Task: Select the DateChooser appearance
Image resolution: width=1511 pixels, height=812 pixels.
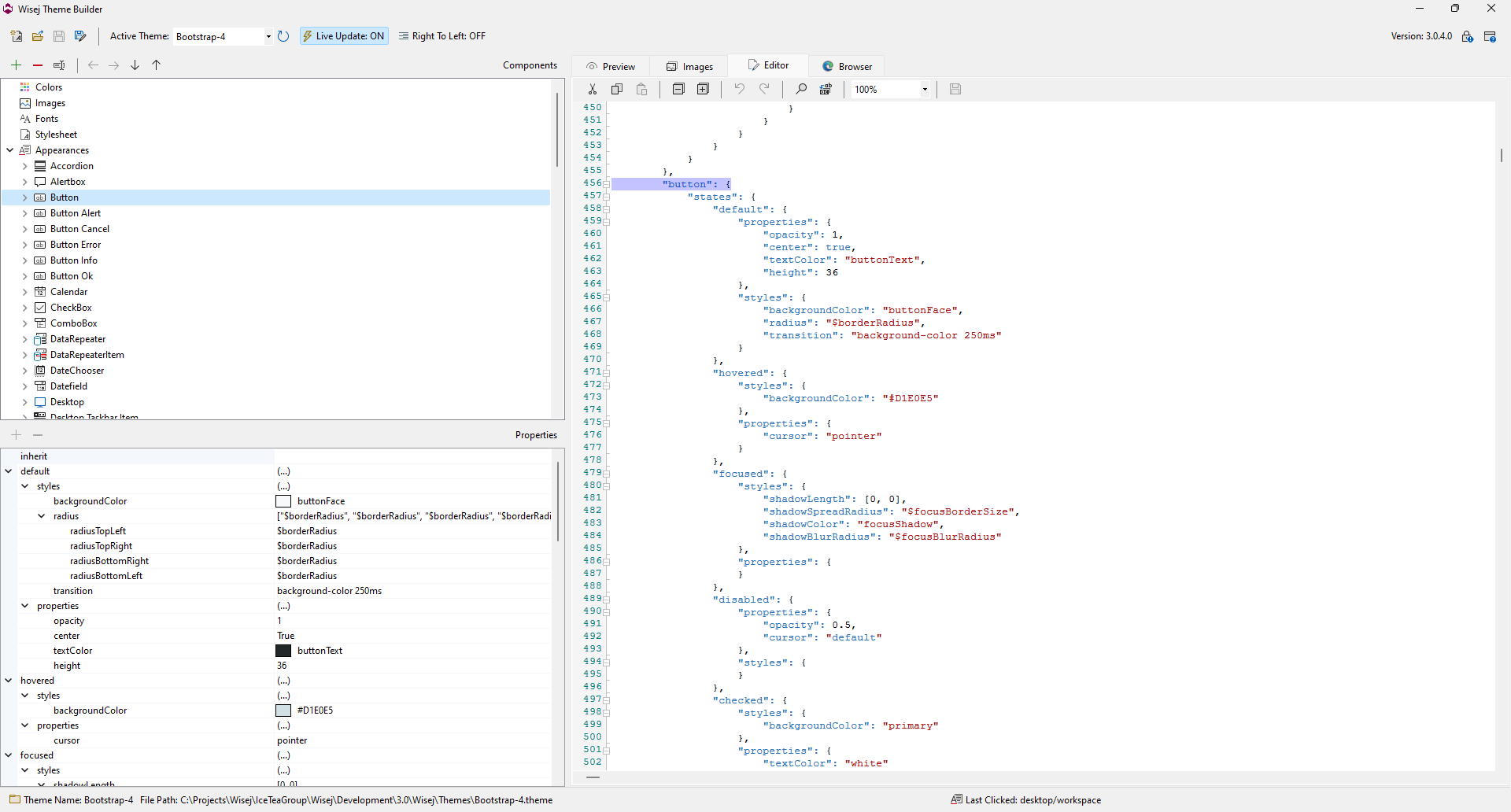Action: click(77, 371)
